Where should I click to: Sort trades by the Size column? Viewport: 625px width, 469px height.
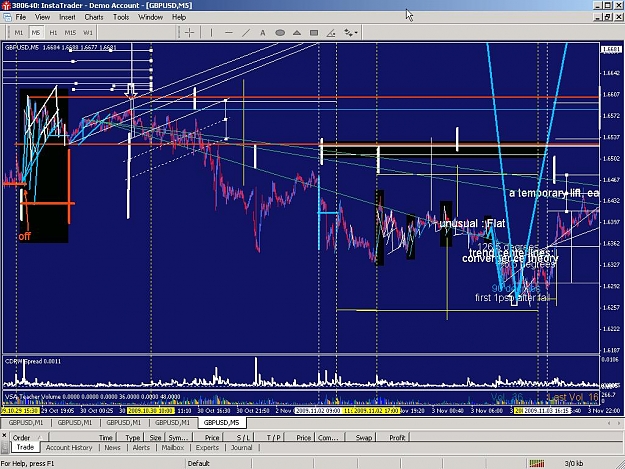(x=155, y=438)
